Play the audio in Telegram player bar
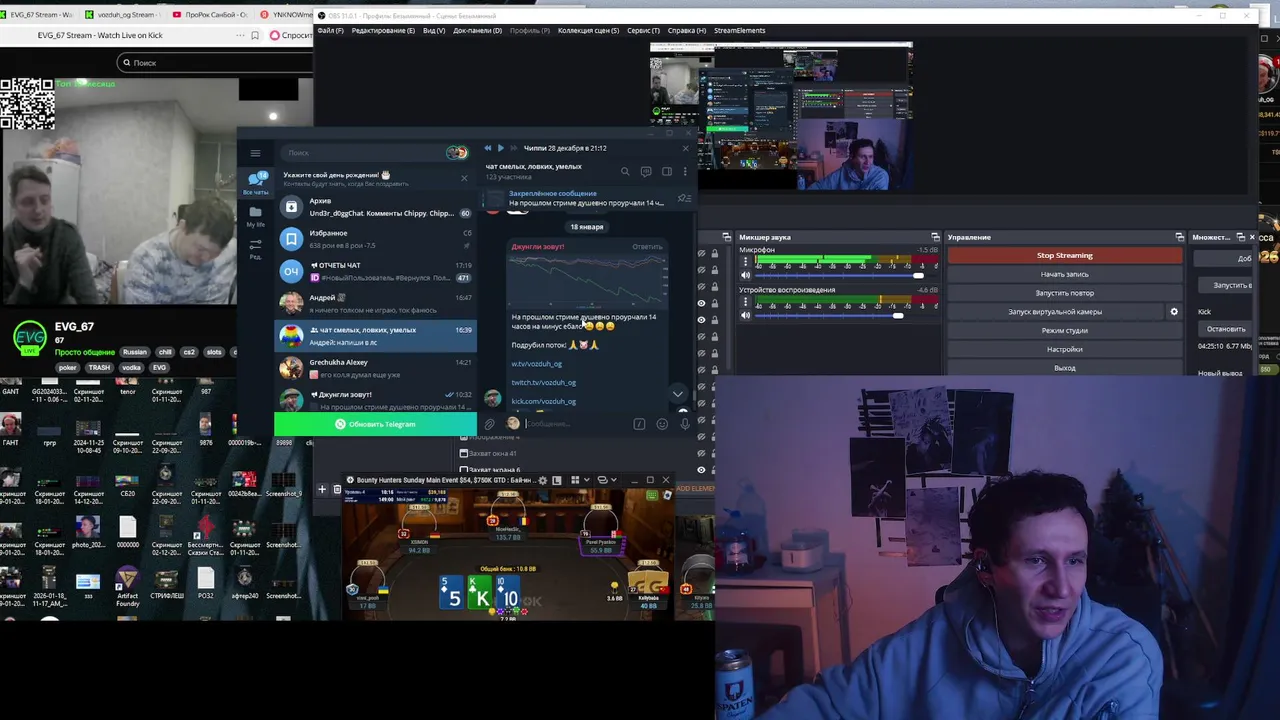This screenshot has height=720, width=1280. 500,148
